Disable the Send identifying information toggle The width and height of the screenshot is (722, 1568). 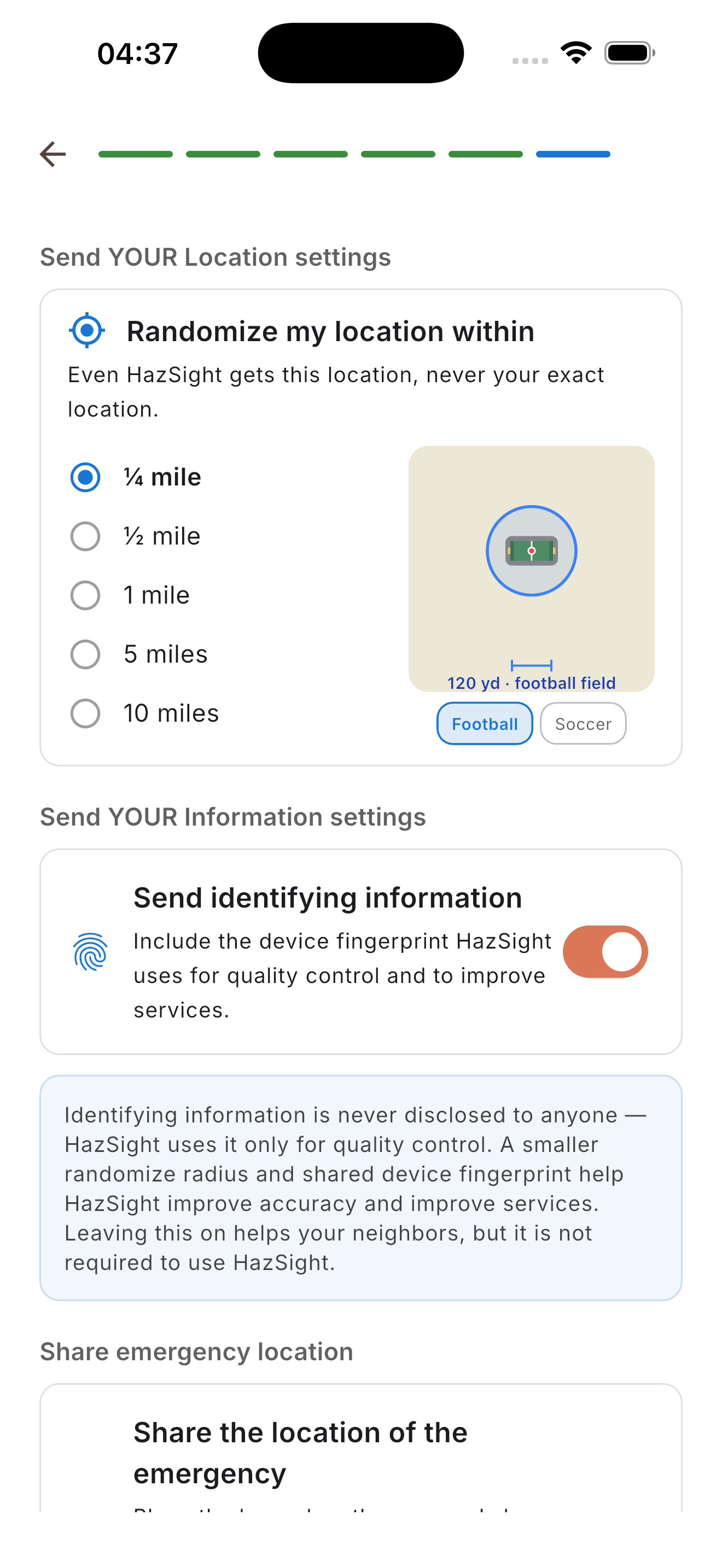605,951
